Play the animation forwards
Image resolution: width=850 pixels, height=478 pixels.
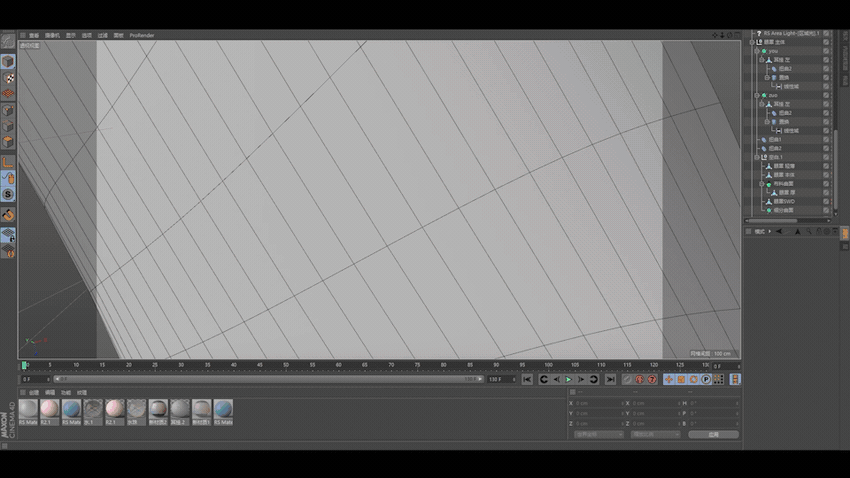(x=569, y=379)
